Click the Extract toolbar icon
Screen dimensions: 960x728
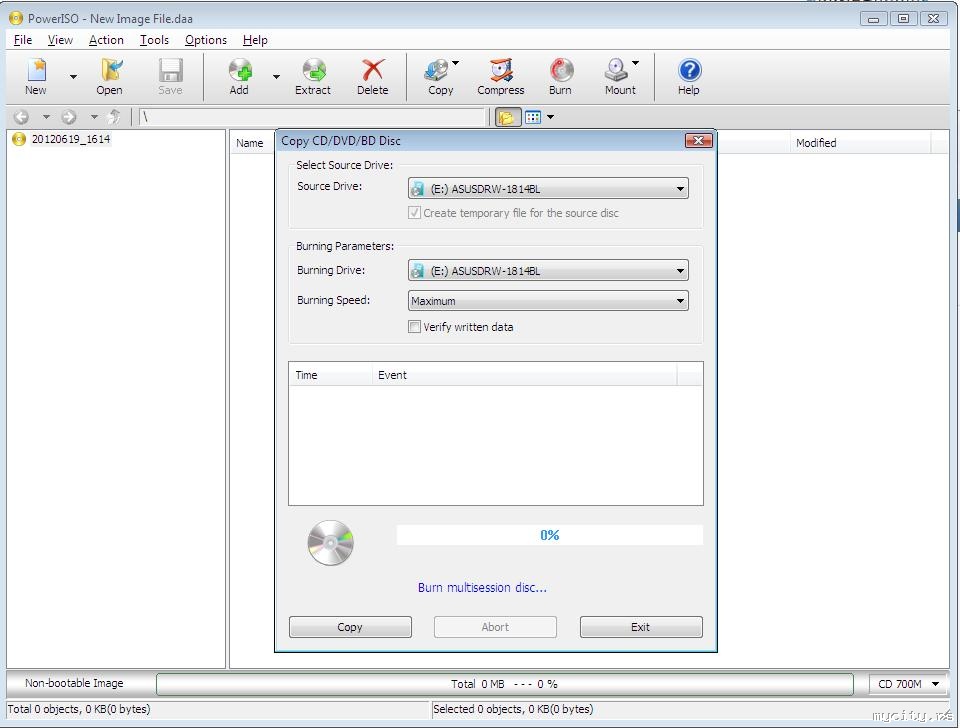[x=313, y=77]
